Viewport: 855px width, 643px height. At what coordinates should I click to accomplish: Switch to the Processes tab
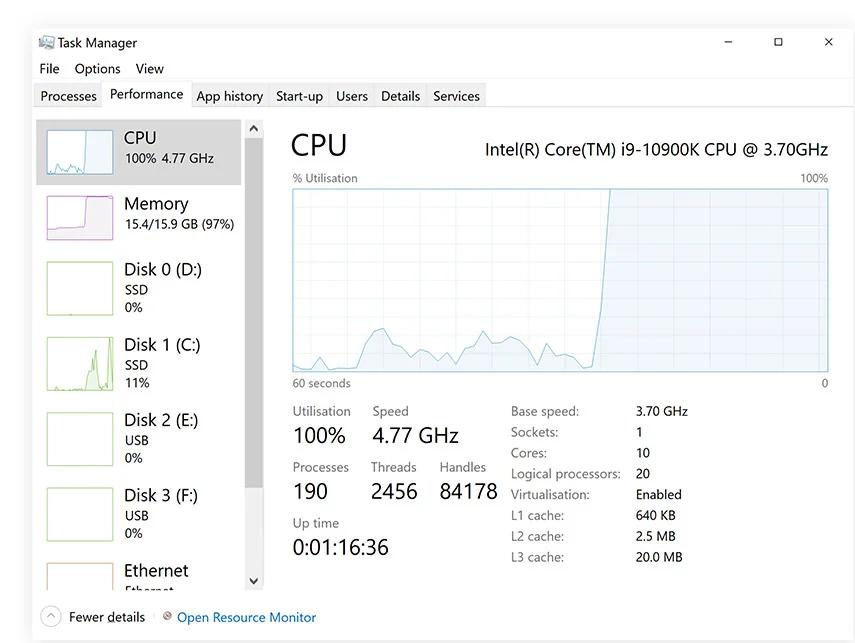click(x=67, y=95)
